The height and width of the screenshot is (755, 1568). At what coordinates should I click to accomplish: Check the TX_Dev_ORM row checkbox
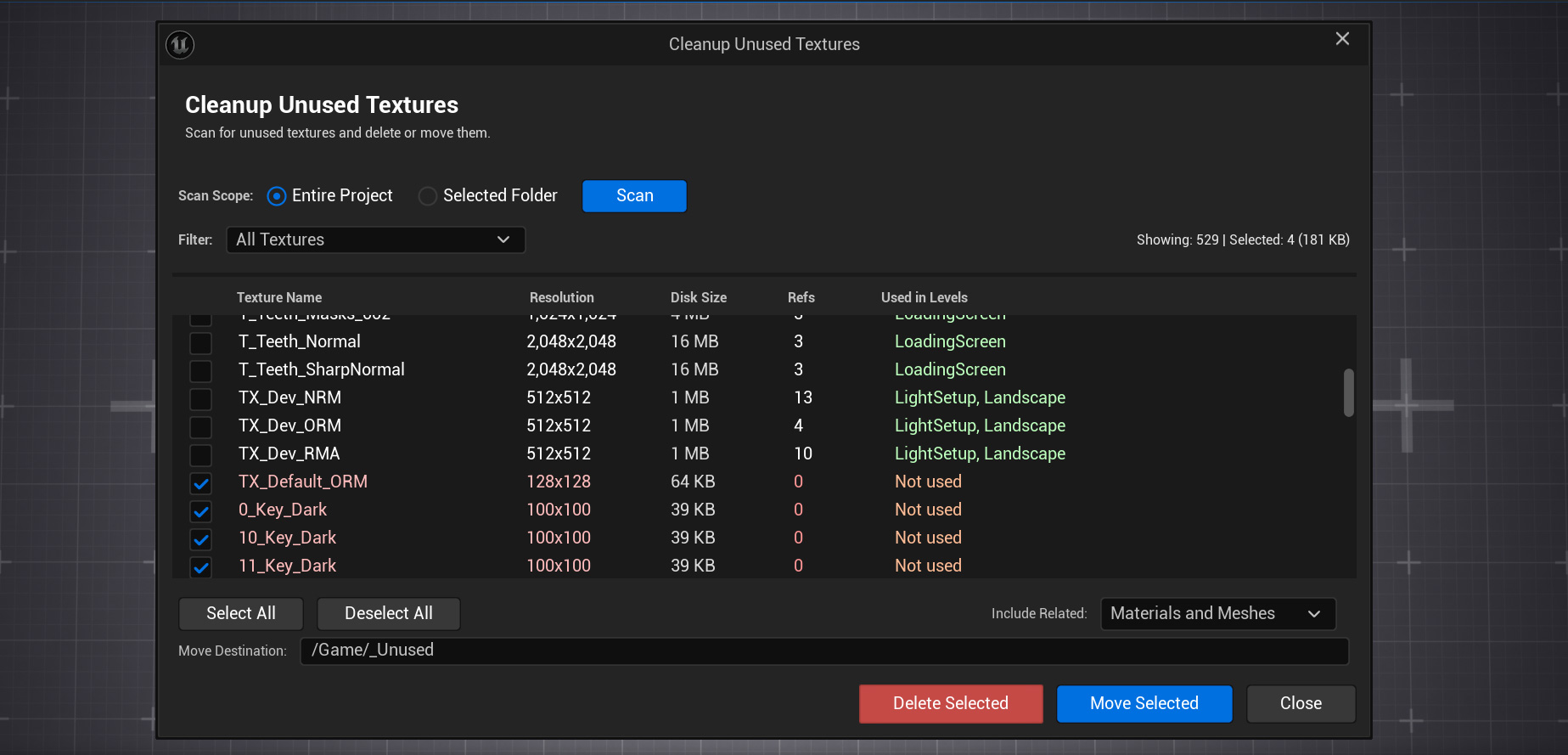[x=200, y=426]
